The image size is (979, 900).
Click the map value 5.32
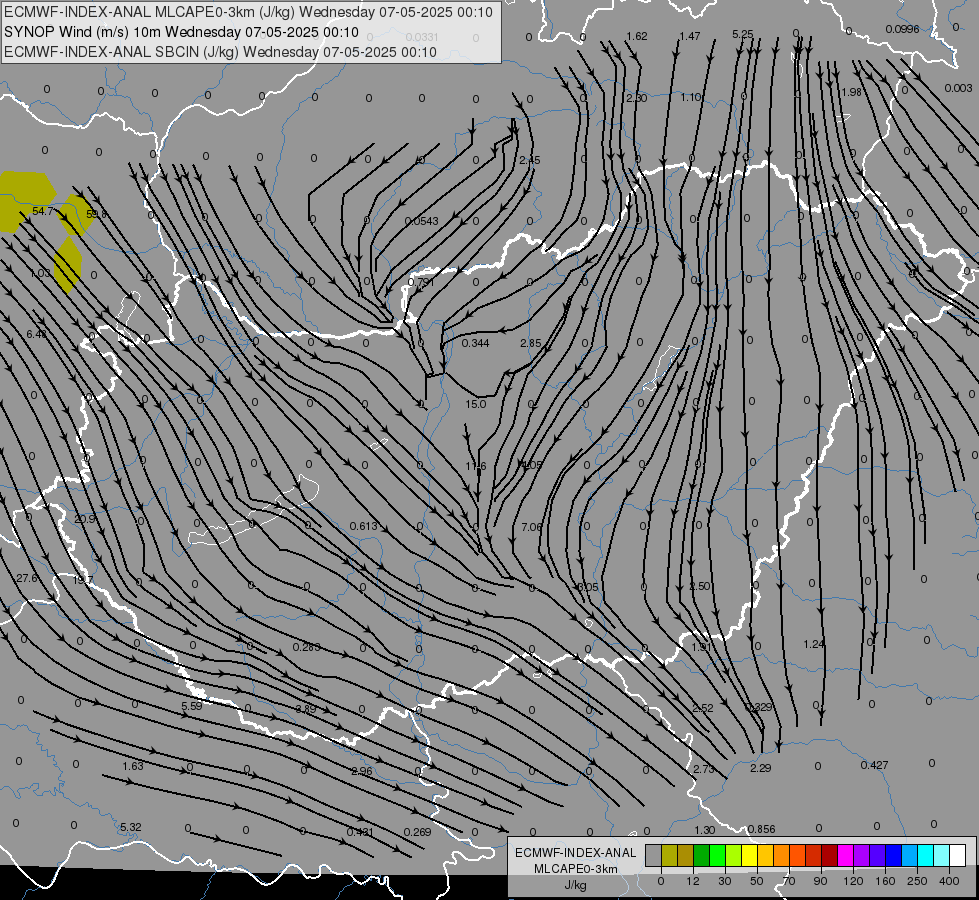point(130,827)
